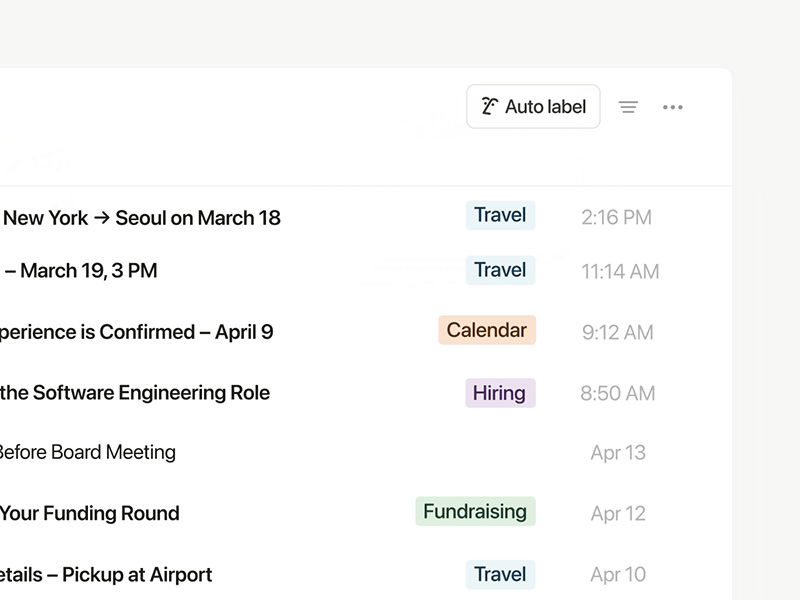This screenshot has height=600, width=800.
Task: Open the March 19, 3 PM email
Action: click(x=81, y=271)
